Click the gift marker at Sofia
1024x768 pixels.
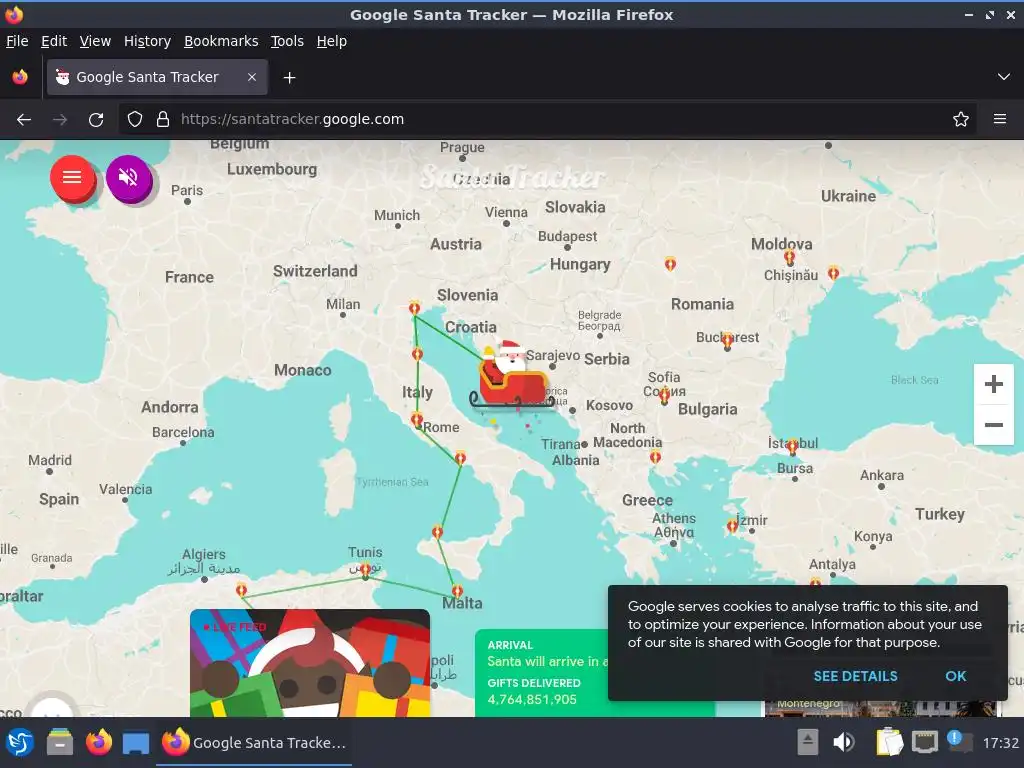664,394
